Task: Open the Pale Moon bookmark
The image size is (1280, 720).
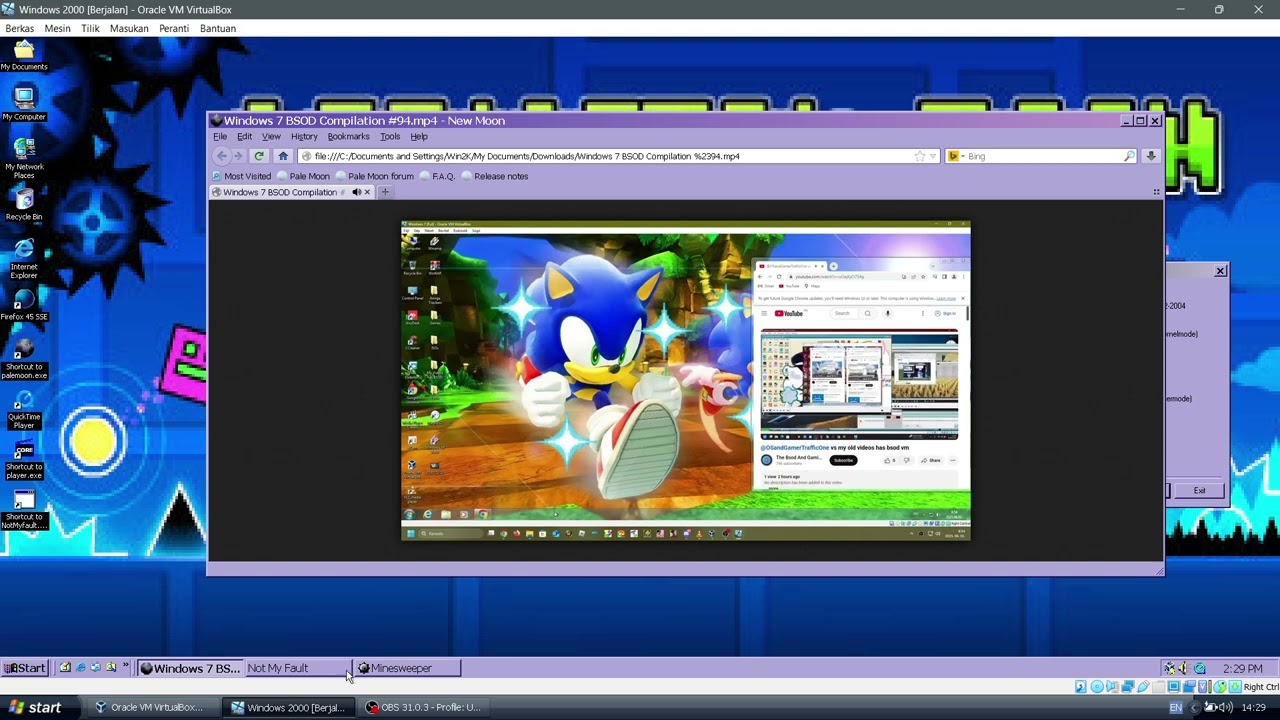Action: [303, 176]
